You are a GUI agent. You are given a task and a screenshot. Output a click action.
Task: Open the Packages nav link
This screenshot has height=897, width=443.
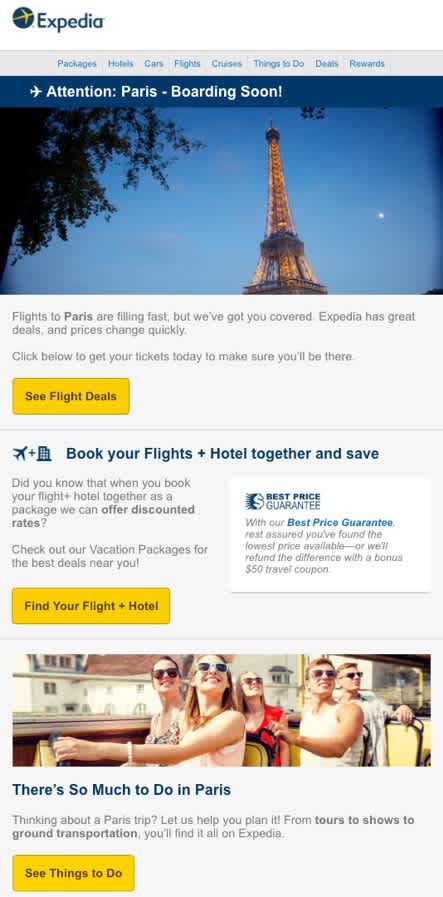77,63
